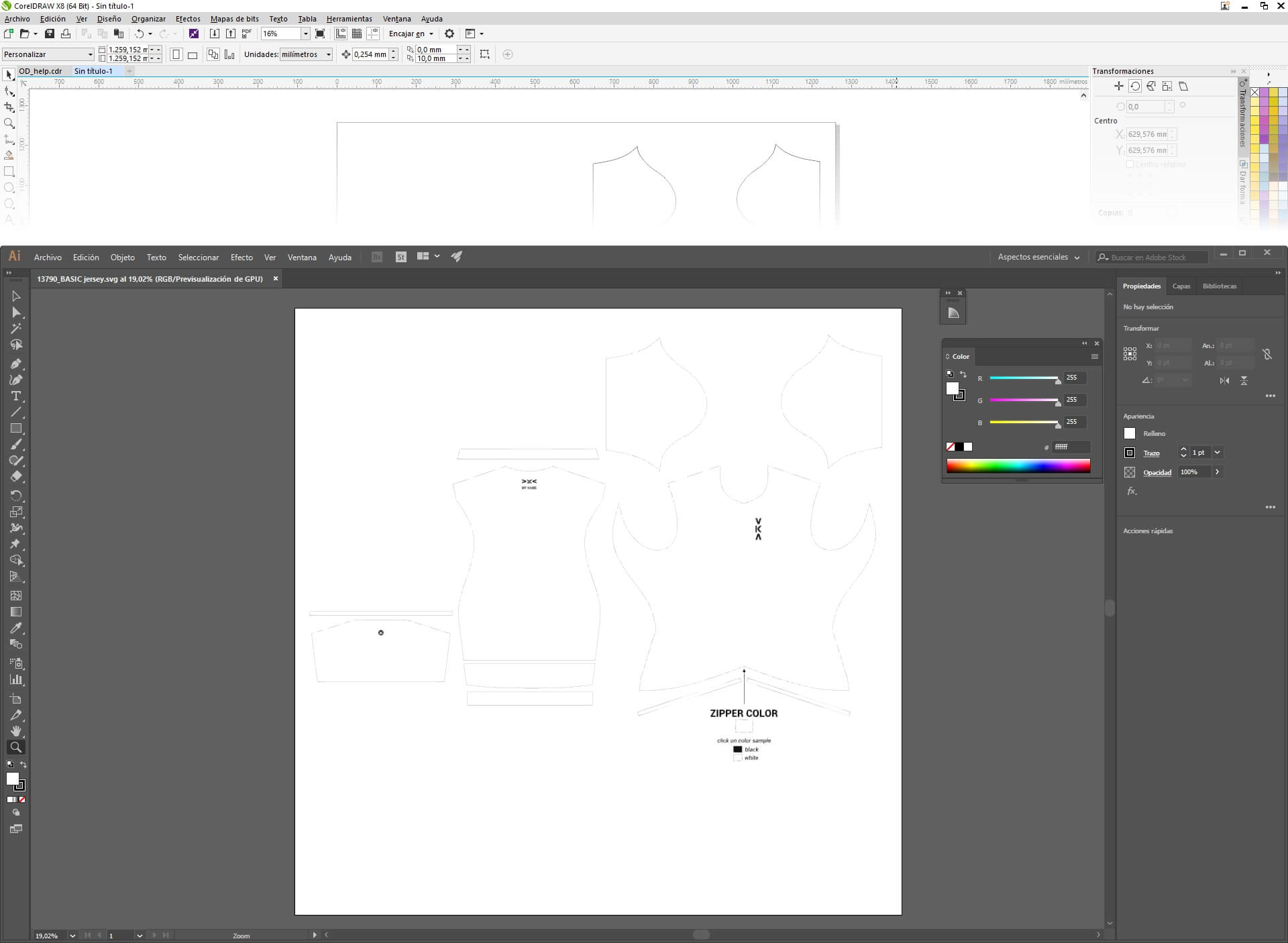Activate the Hand tool in Illustrator
The width and height of the screenshot is (1288, 943).
16,731
